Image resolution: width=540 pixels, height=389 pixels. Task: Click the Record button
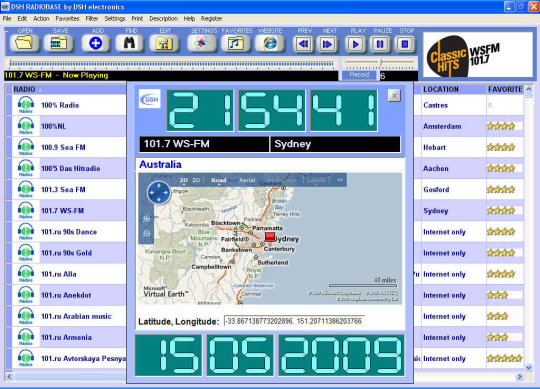click(359, 75)
